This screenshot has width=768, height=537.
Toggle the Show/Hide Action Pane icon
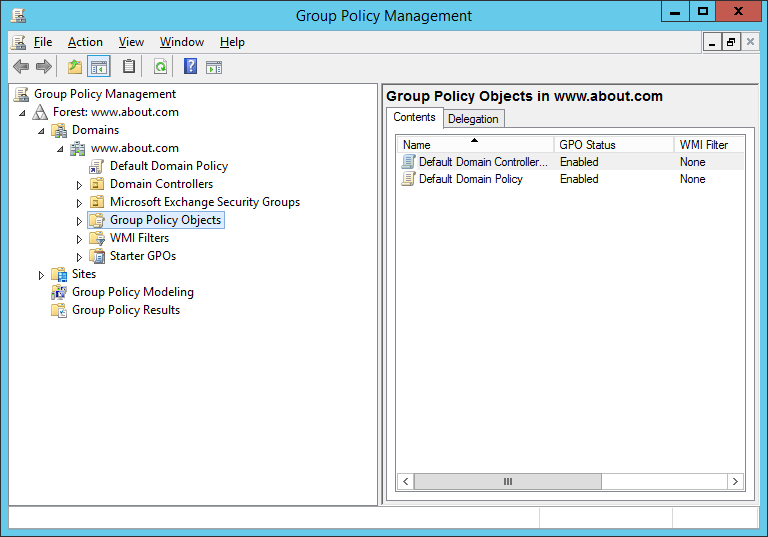click(x=214, y=67)
